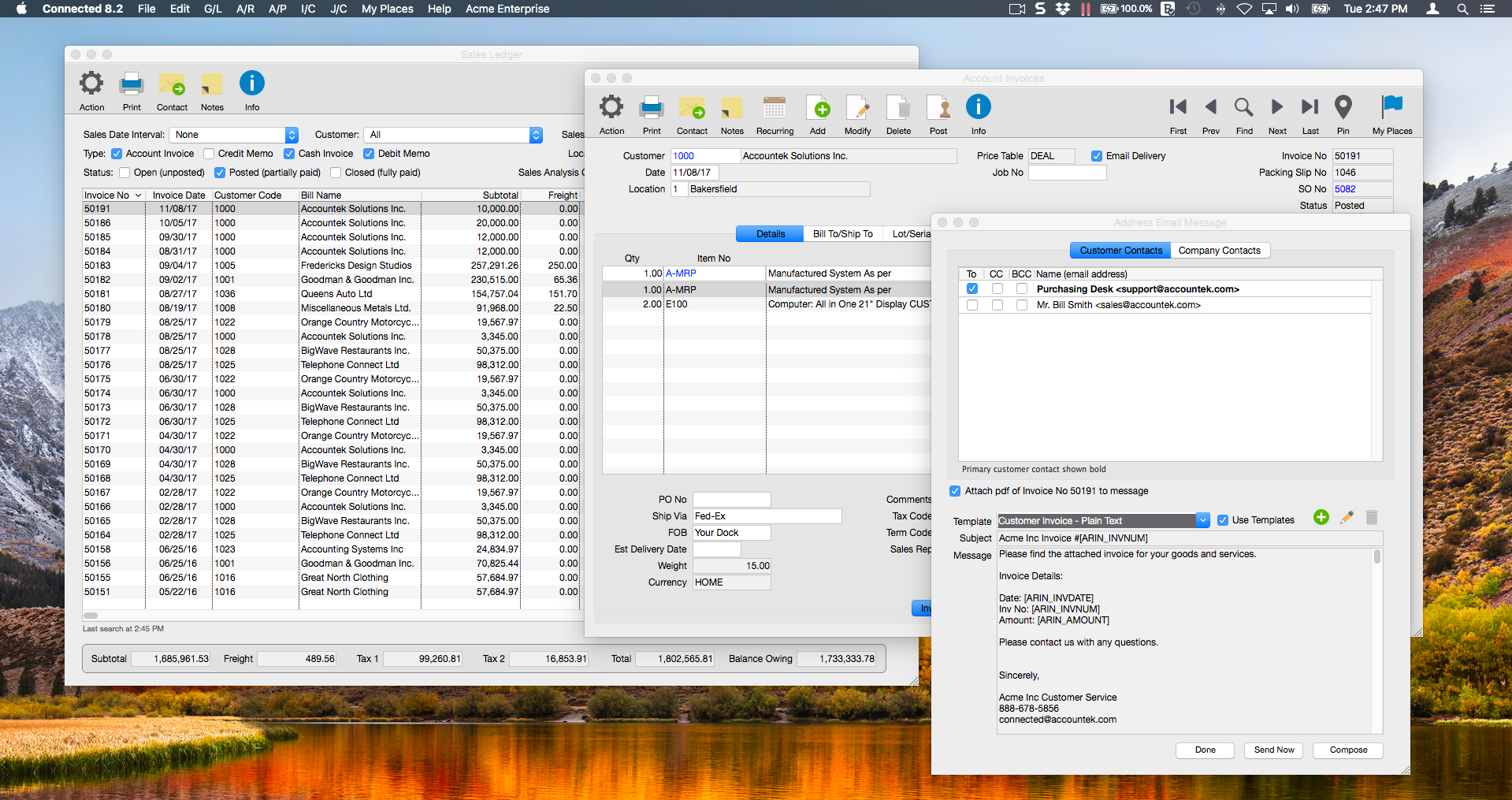Uncheck Attach pdf of Invoice checkbox

(x=955, y=491)
